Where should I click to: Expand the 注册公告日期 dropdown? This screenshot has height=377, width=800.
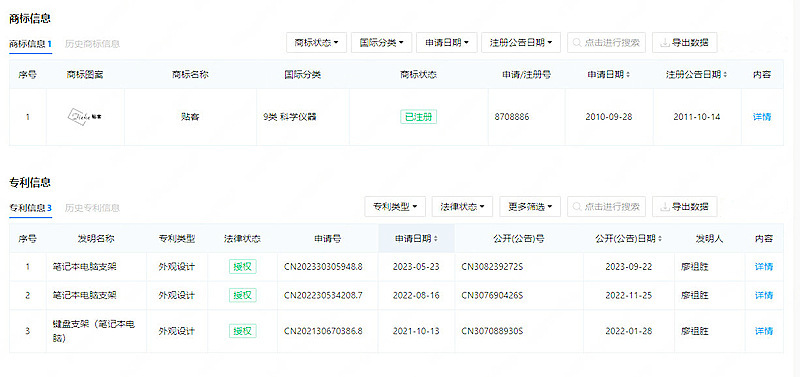tap(521, 43)
